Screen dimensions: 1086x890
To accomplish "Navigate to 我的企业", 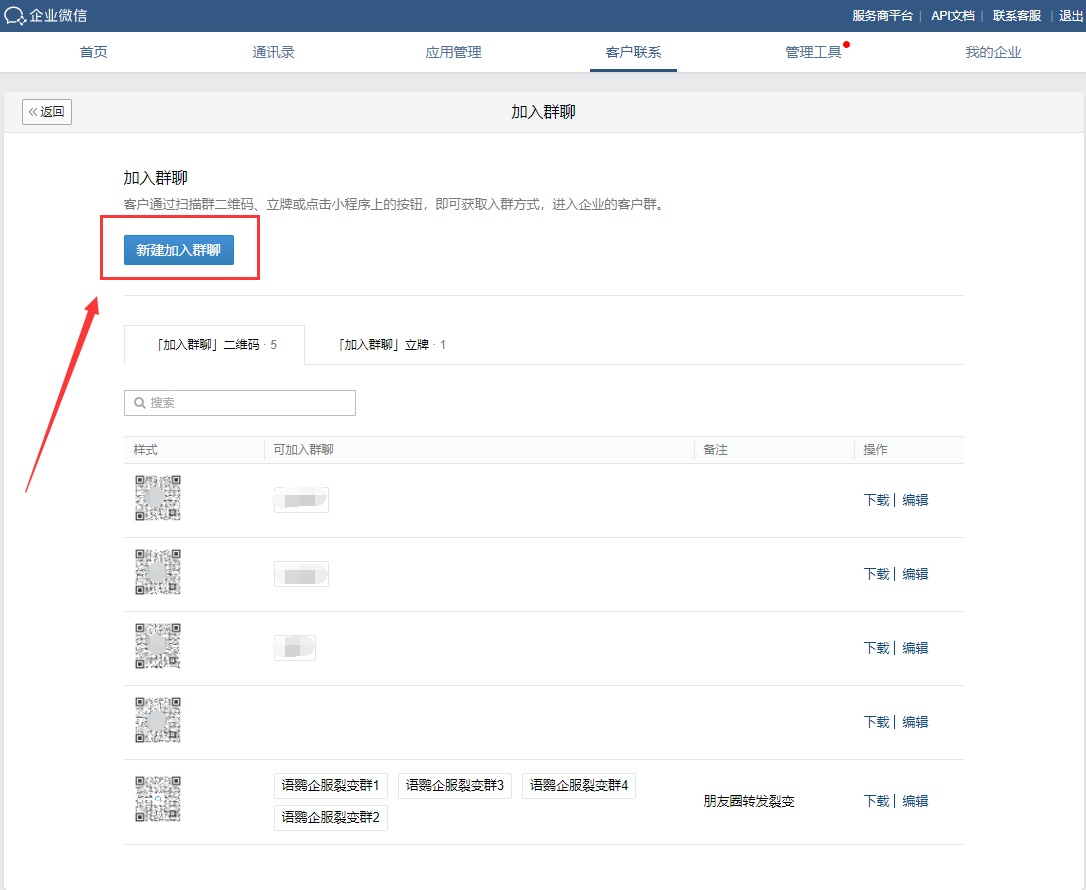I will (x=993, y=52).
